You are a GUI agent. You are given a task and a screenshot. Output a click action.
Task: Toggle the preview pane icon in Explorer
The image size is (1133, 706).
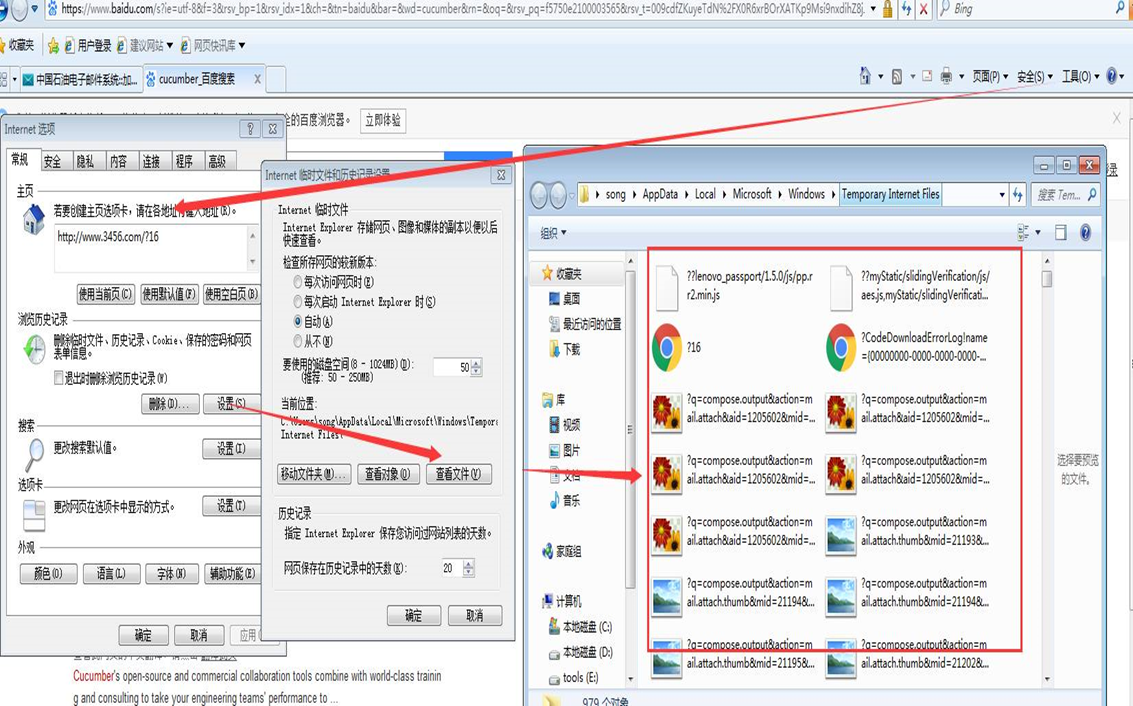(1060, 233)
